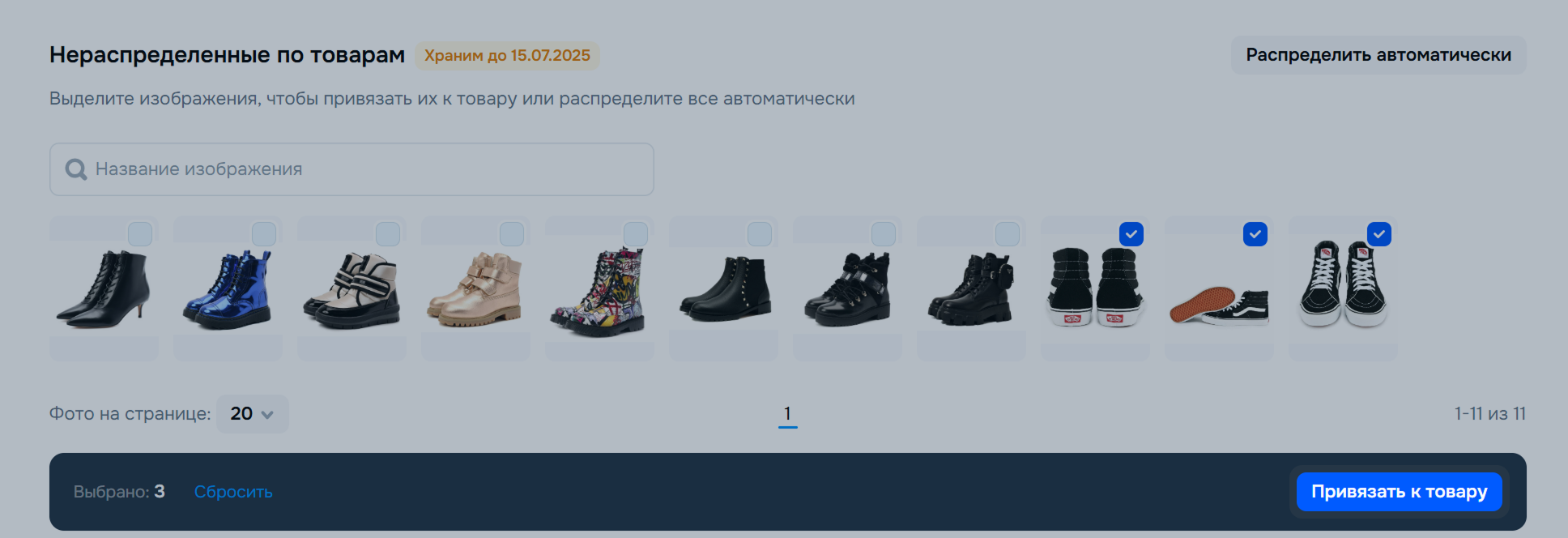Open the black studded ankle boot thumbnail
The image size is (1568, 538).
723,288
